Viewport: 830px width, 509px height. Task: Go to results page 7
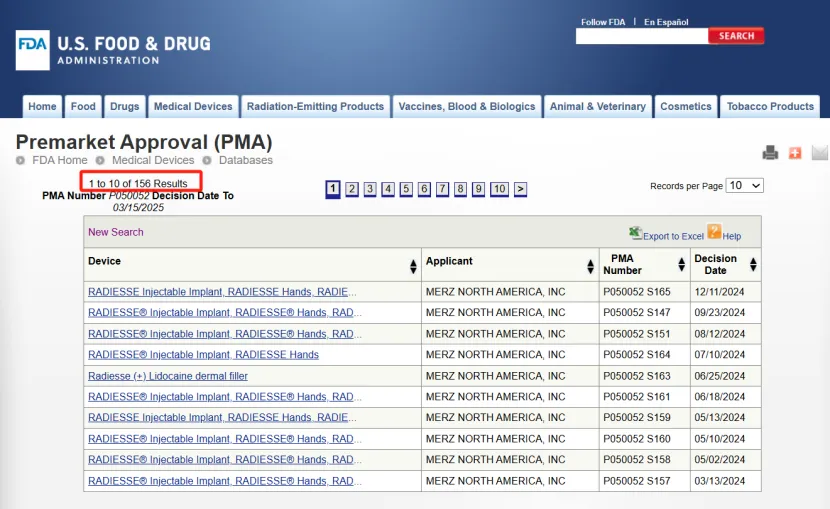coord(443,189)
